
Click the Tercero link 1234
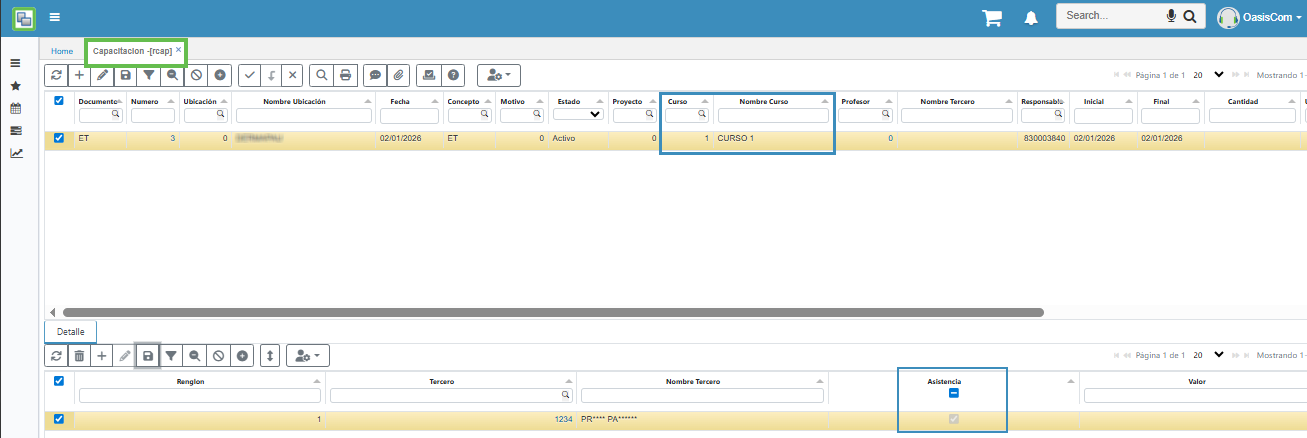pyautogui.click(x=563, y=419)
